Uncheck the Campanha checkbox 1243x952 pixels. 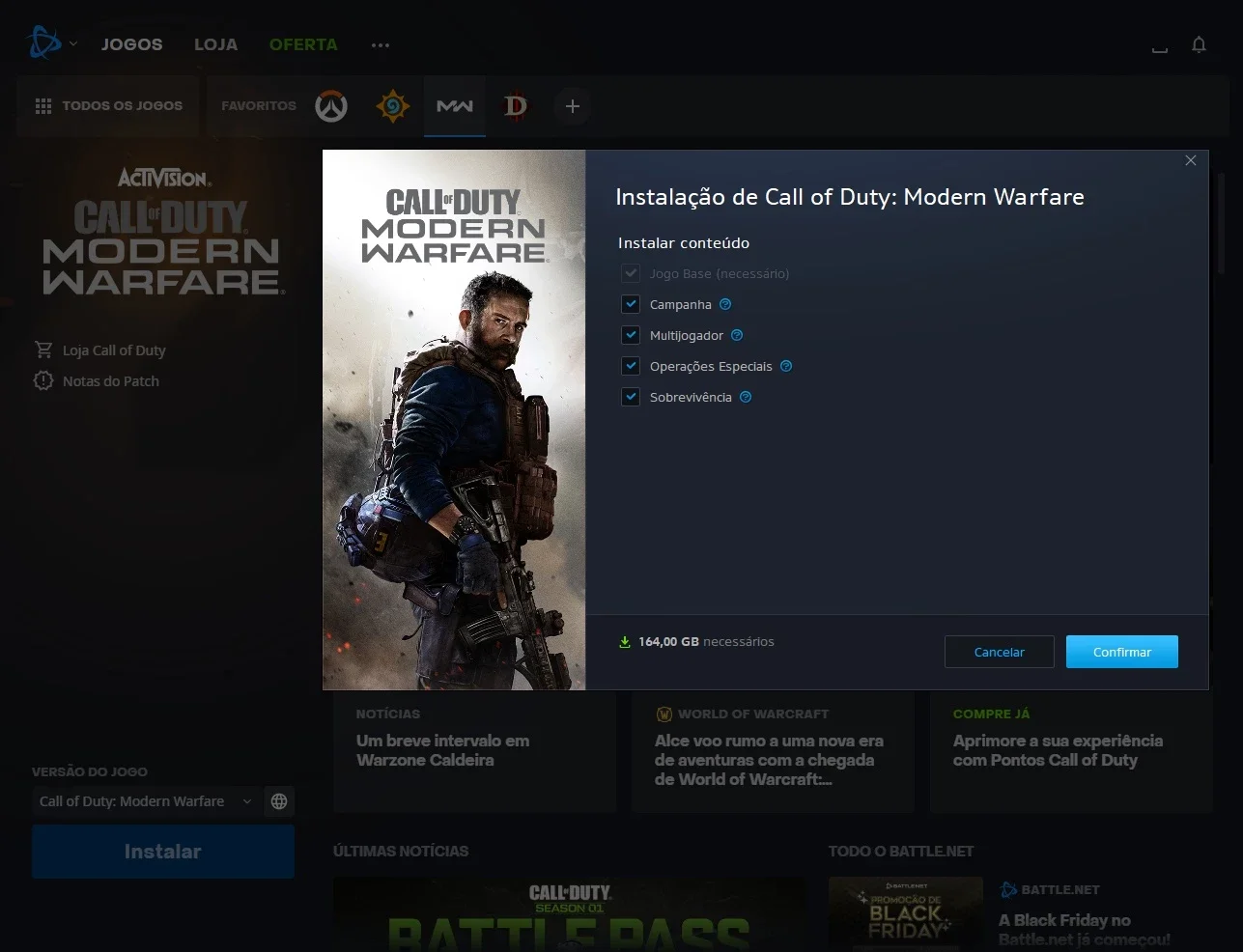pyautogui.click(x=631, y=304)
